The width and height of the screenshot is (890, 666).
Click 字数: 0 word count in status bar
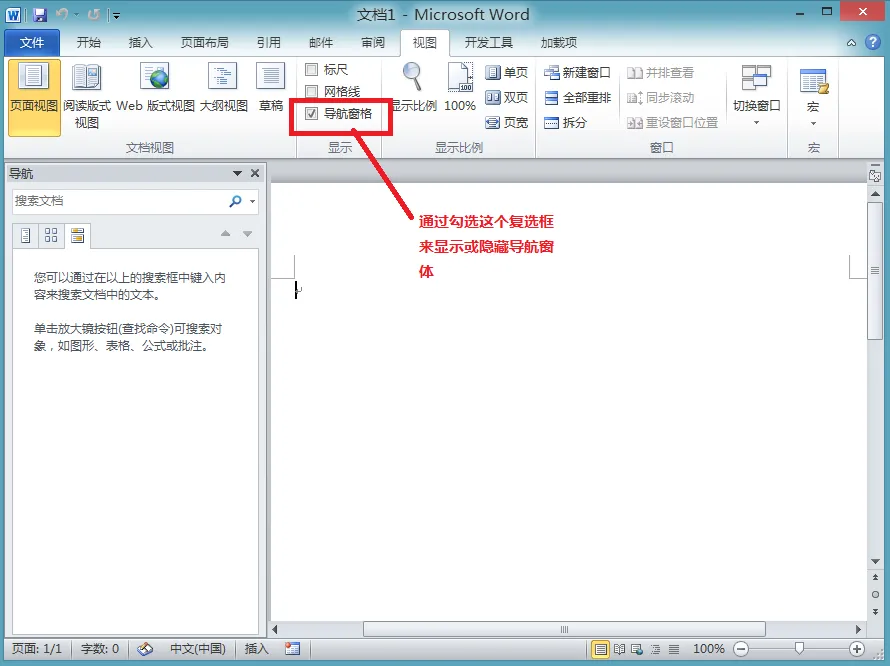[99, 648]
